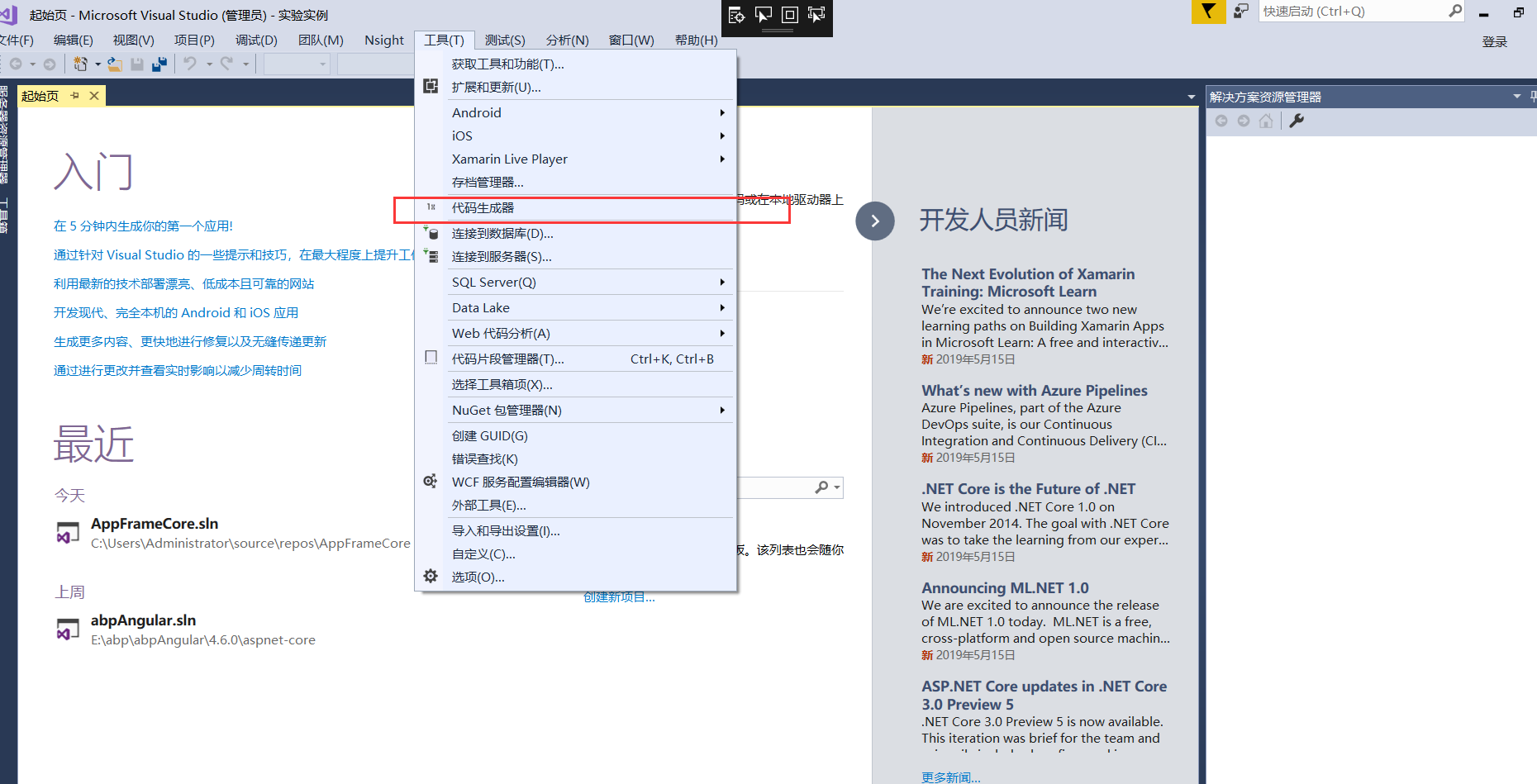Open the Nsight menu
The image size is (1537, 784).
pos(384,40)
